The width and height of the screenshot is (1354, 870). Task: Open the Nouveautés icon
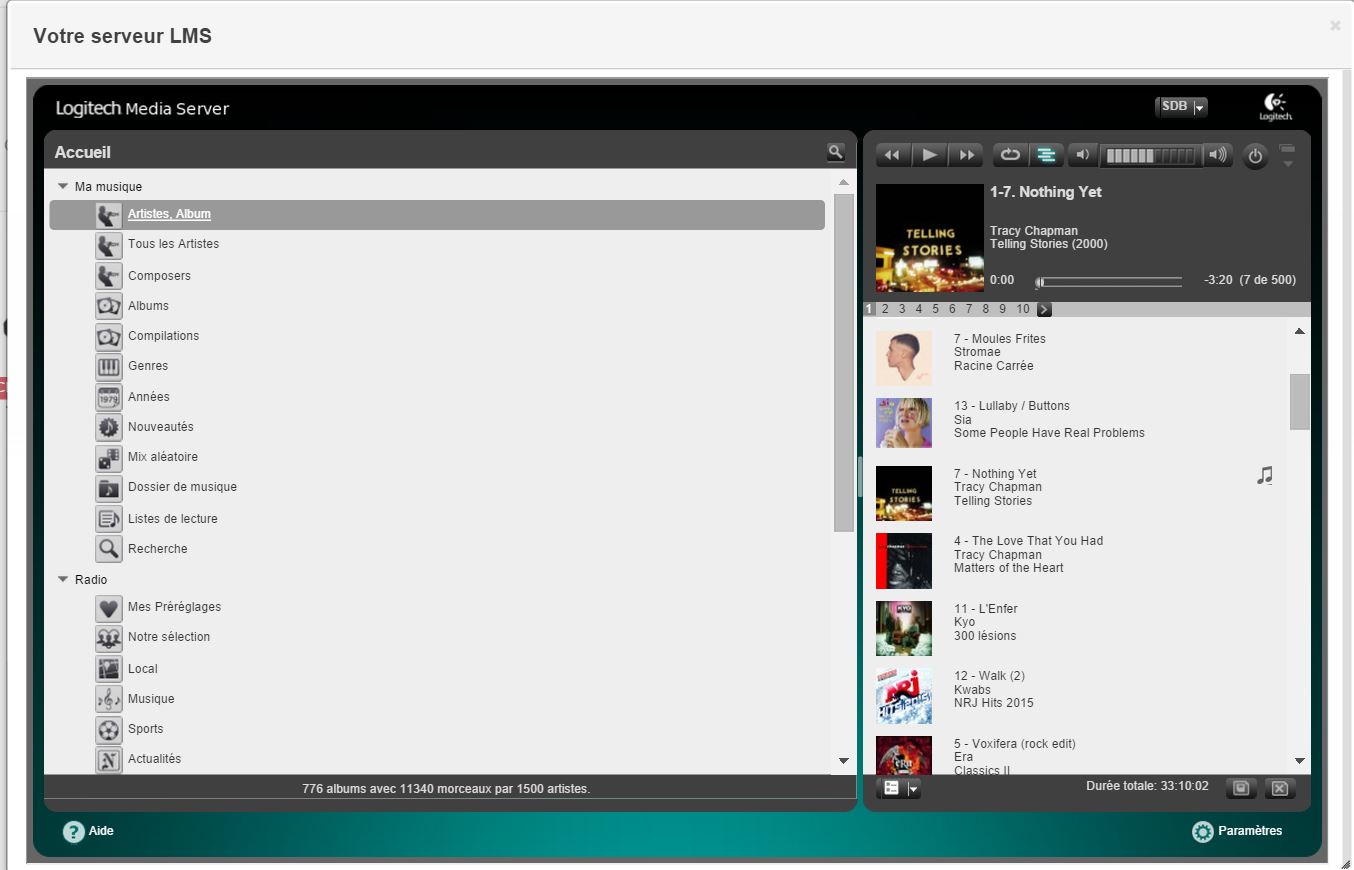pos(109,427)
